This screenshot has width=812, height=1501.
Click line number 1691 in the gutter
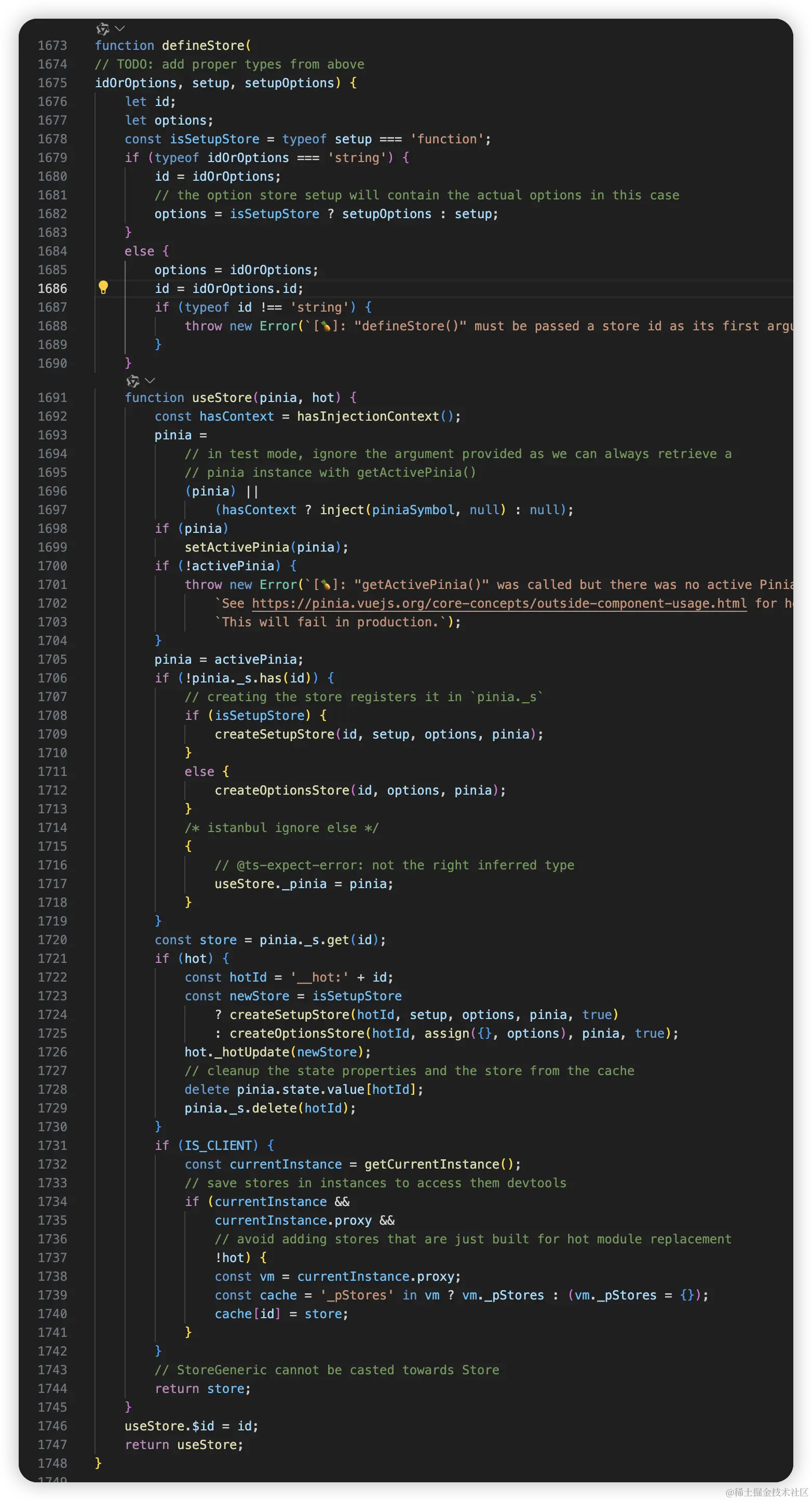(52, 397)
